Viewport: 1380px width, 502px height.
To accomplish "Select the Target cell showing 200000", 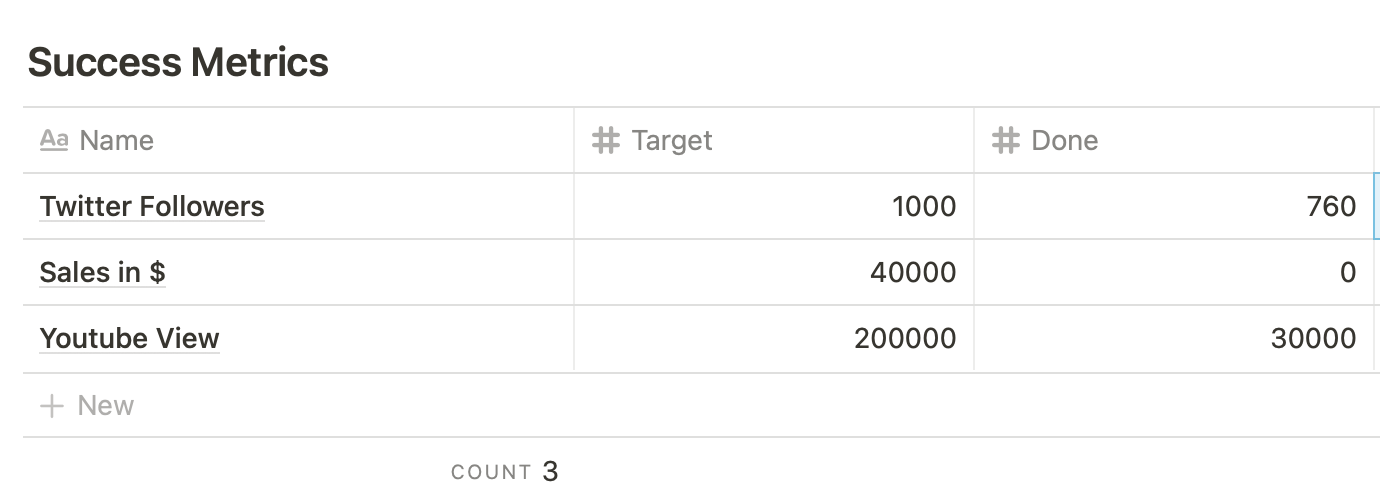I will [774, 338].
